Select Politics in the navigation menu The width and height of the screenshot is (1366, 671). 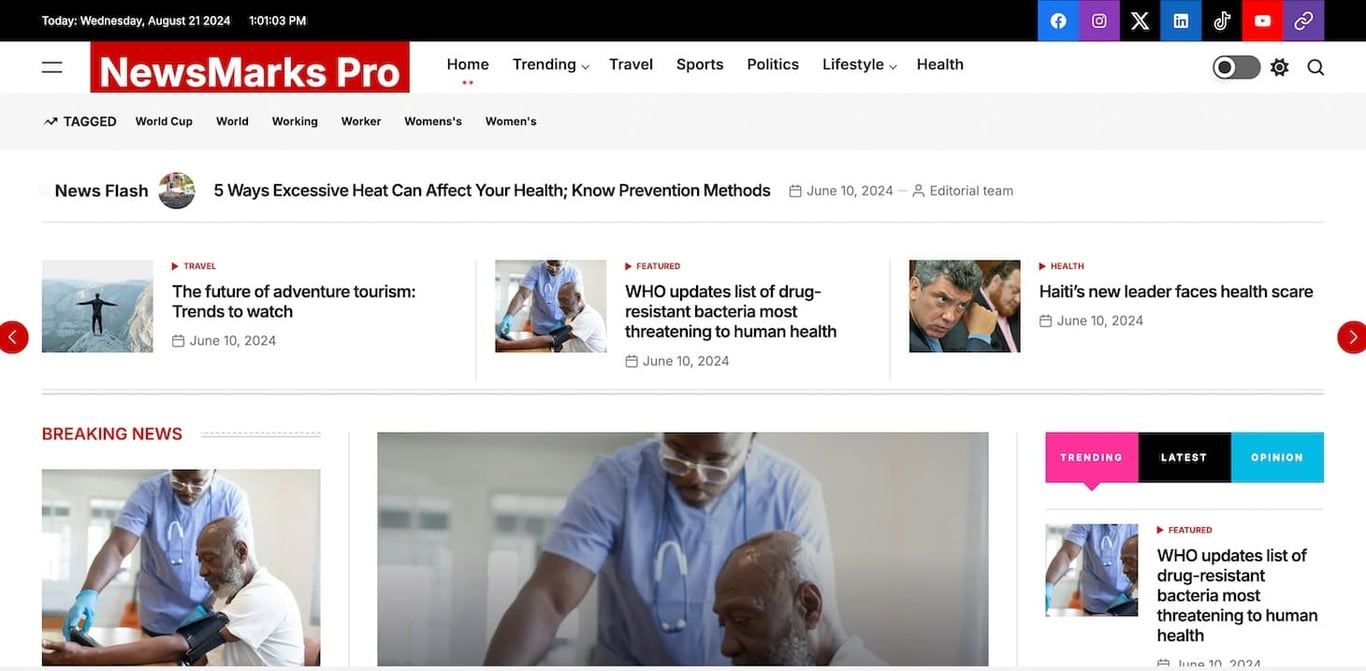click(773, 65)
